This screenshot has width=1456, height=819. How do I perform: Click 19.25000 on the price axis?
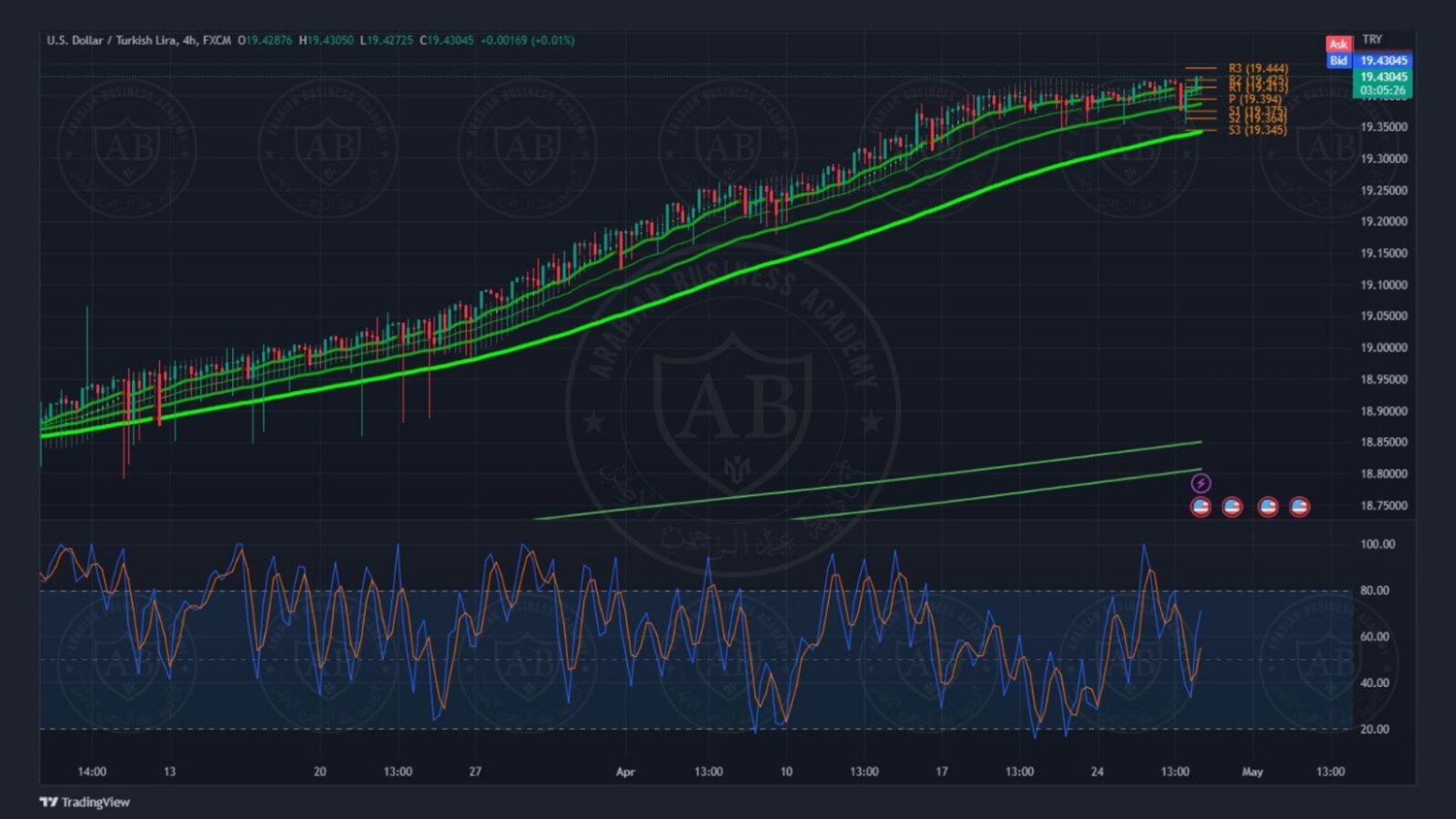coord(1383,190)
